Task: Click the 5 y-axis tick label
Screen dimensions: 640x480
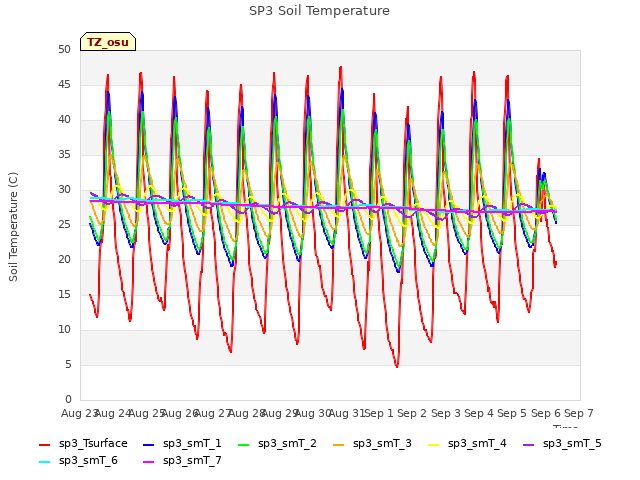Action: 68,364
